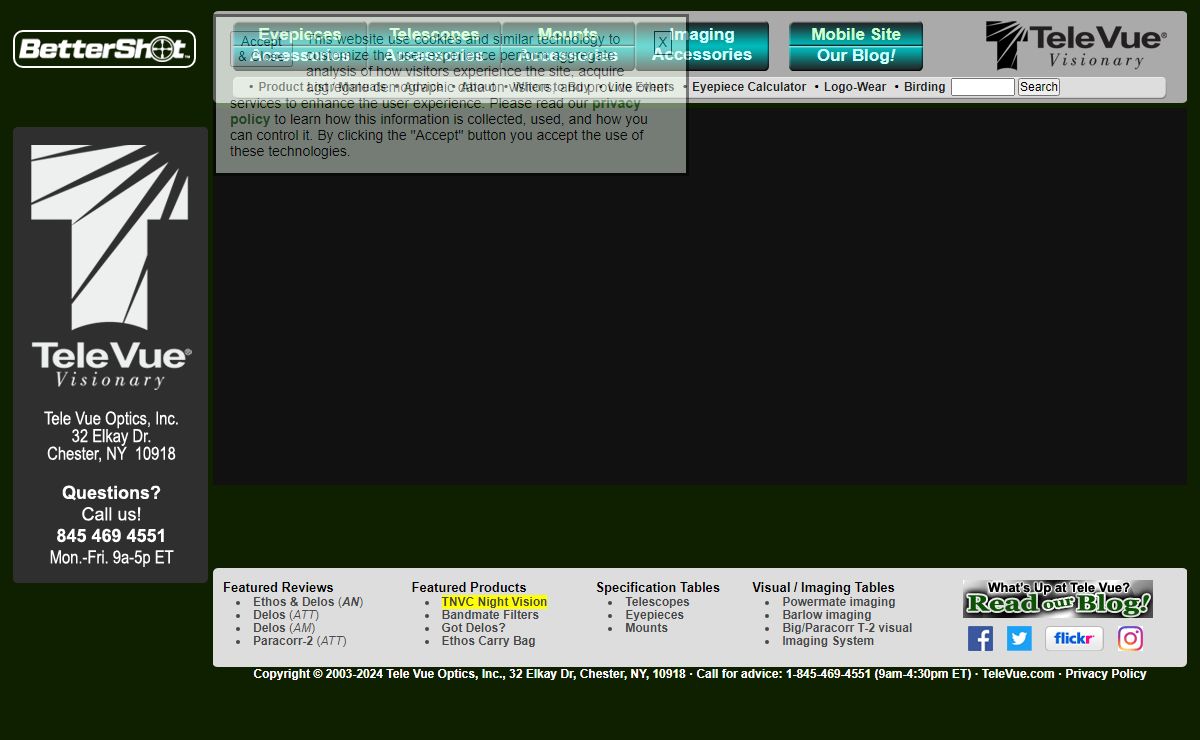Read the Ethos & Delos (AN) review

(x=308, y=602)
